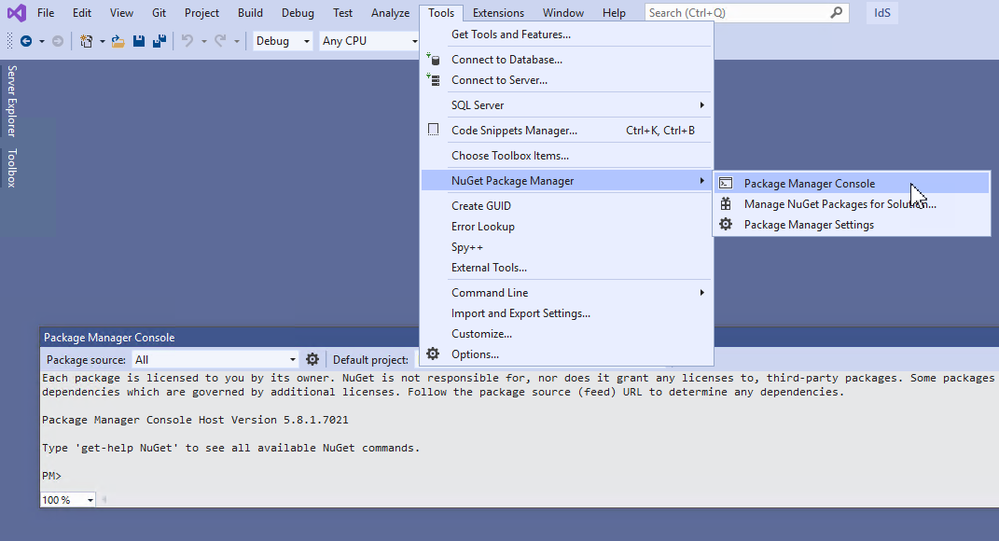Expand the Command Line submenu
This screenshot has height=541, width=999.
tap(566, 292)
